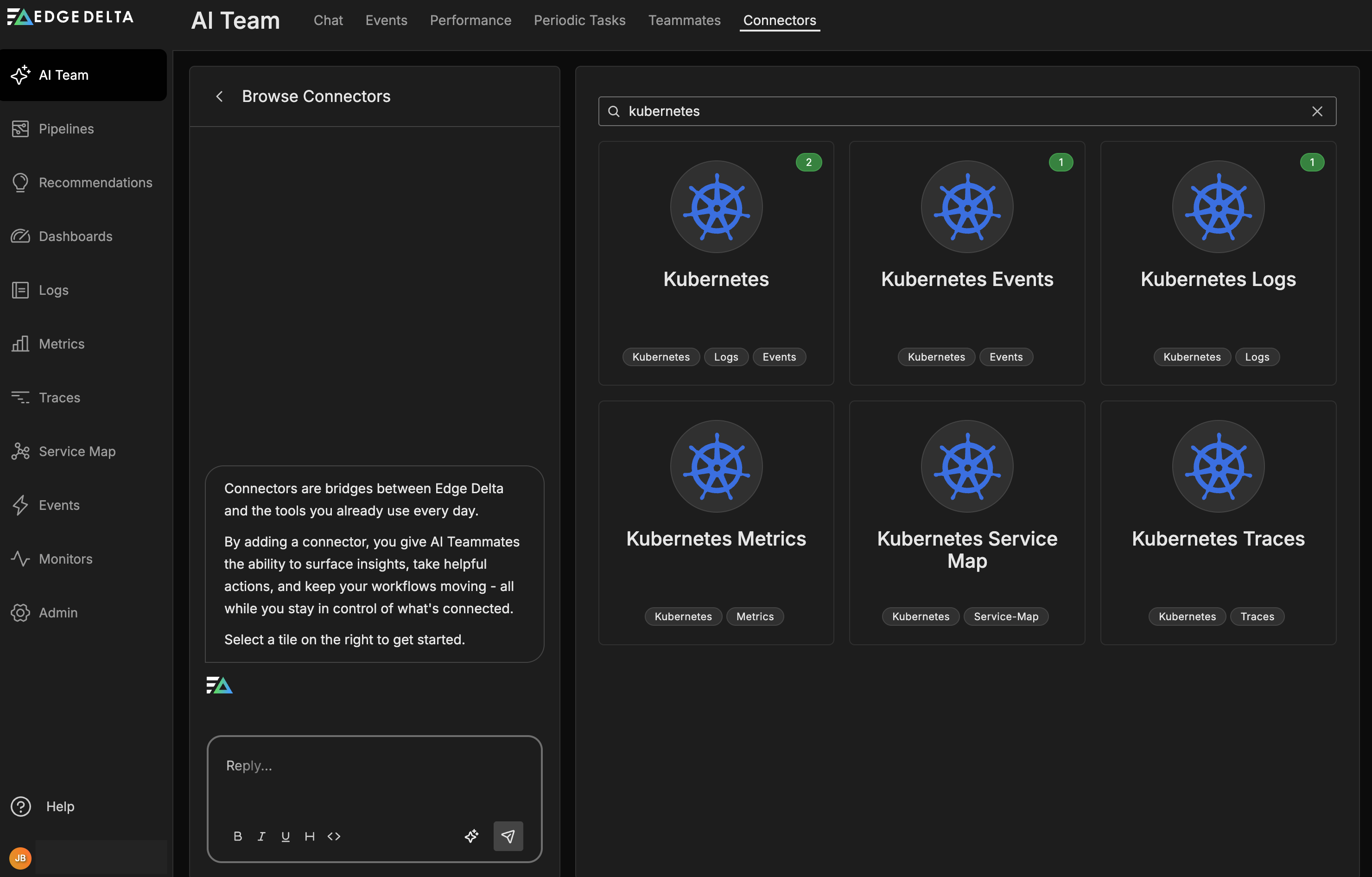1372x877 pixels.
Task: Collapse the Browse Connectors panel with the back chevron
Action: tap(220, 96)
